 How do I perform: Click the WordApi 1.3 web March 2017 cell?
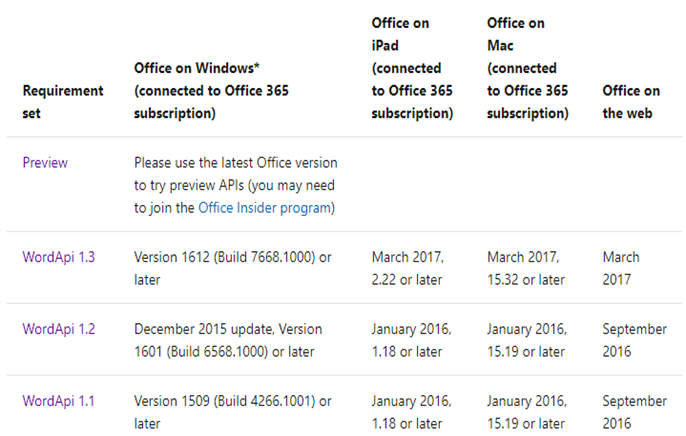click(621, 268)
